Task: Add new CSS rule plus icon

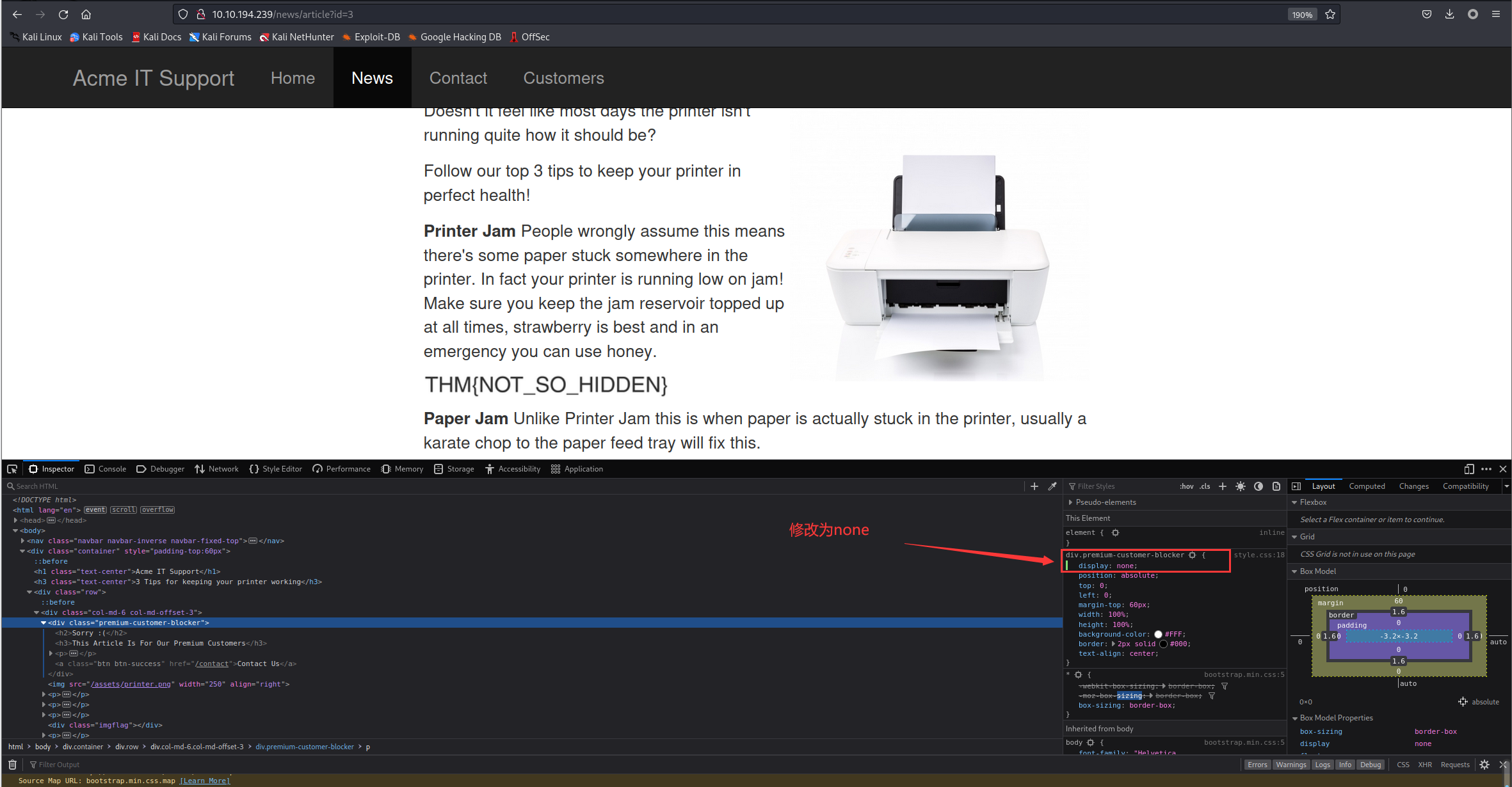Action: coord(1223,486)
